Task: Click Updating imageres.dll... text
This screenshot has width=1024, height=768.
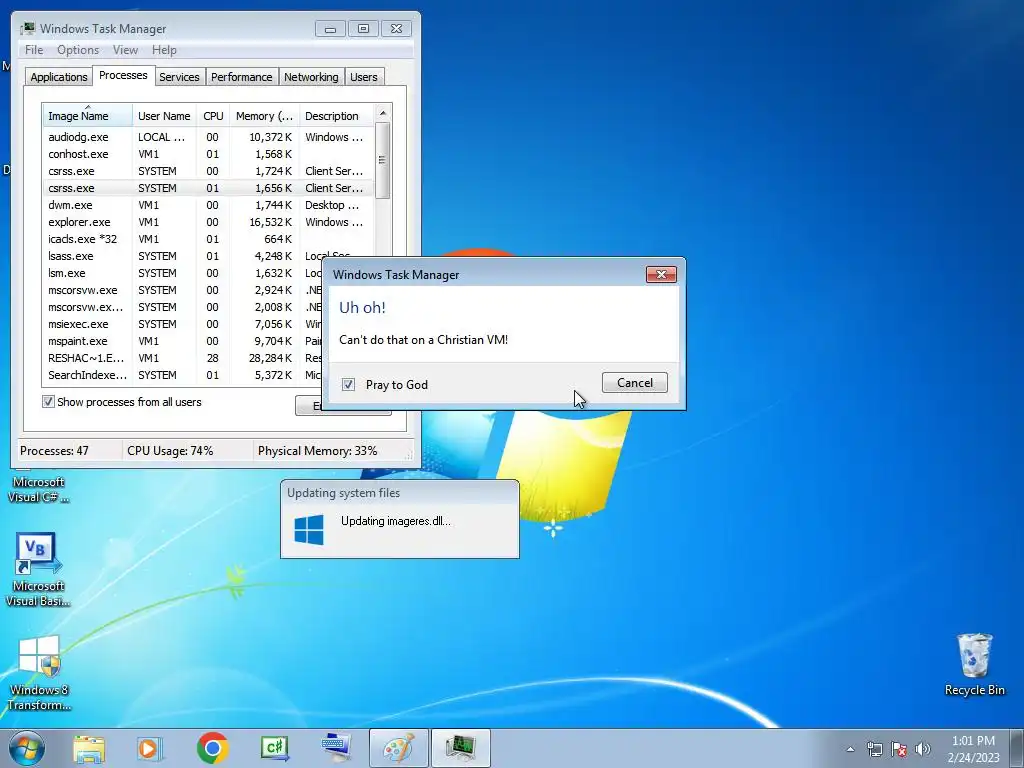Action: point(396,521)
